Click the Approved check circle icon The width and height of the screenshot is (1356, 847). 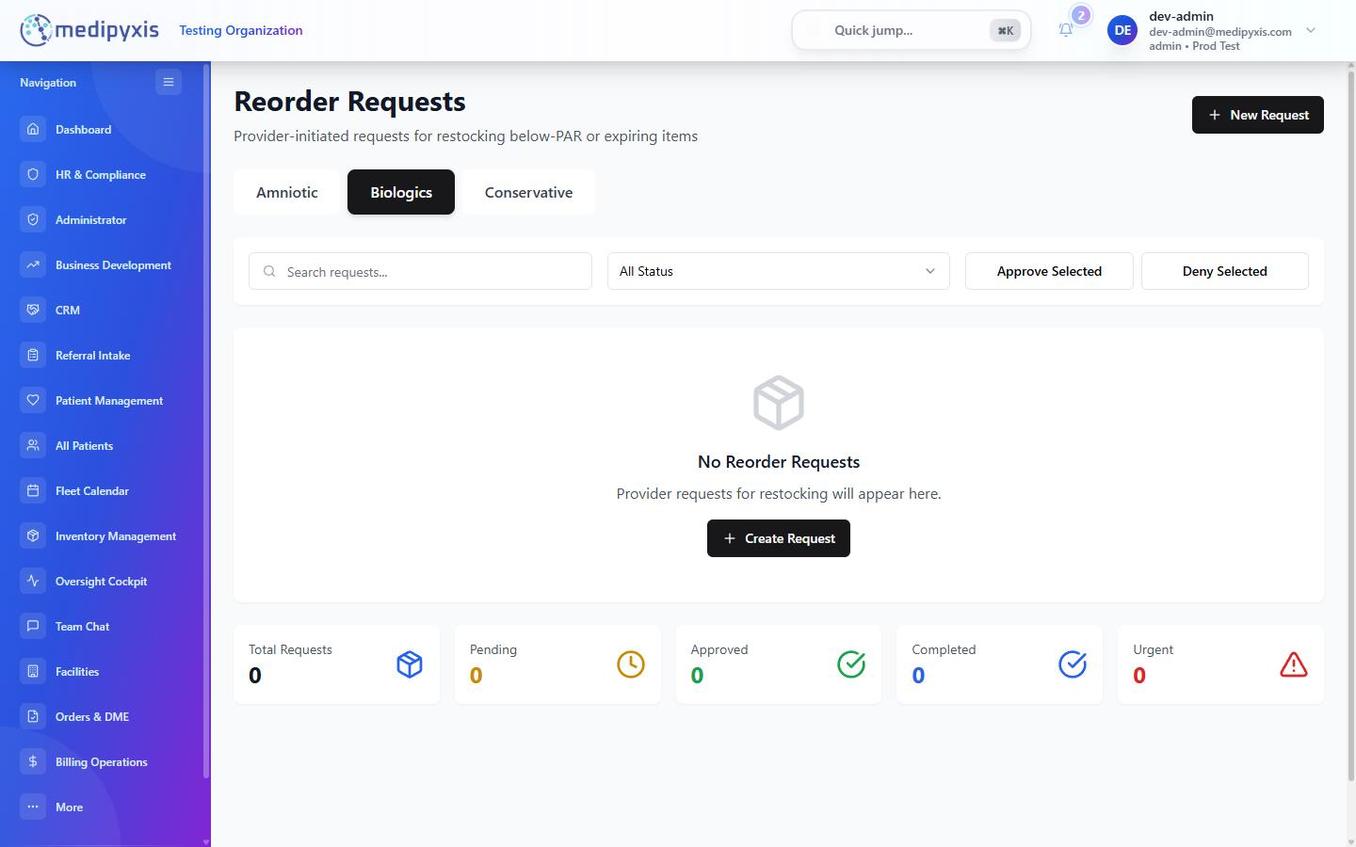point(852,664)
